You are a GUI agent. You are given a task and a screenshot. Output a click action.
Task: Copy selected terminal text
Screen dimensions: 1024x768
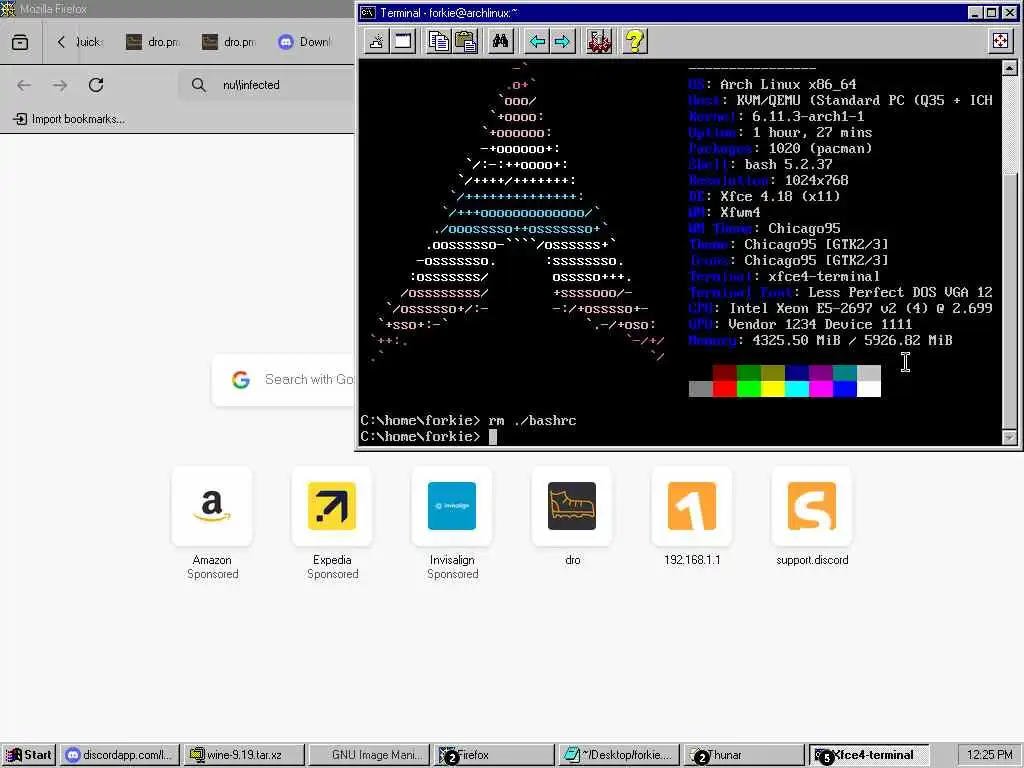(x=440, y=42)
